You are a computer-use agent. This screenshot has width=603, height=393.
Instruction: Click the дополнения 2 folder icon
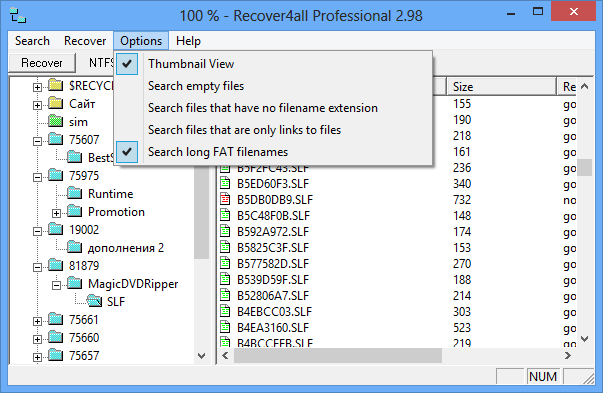(x=75, y=248)
